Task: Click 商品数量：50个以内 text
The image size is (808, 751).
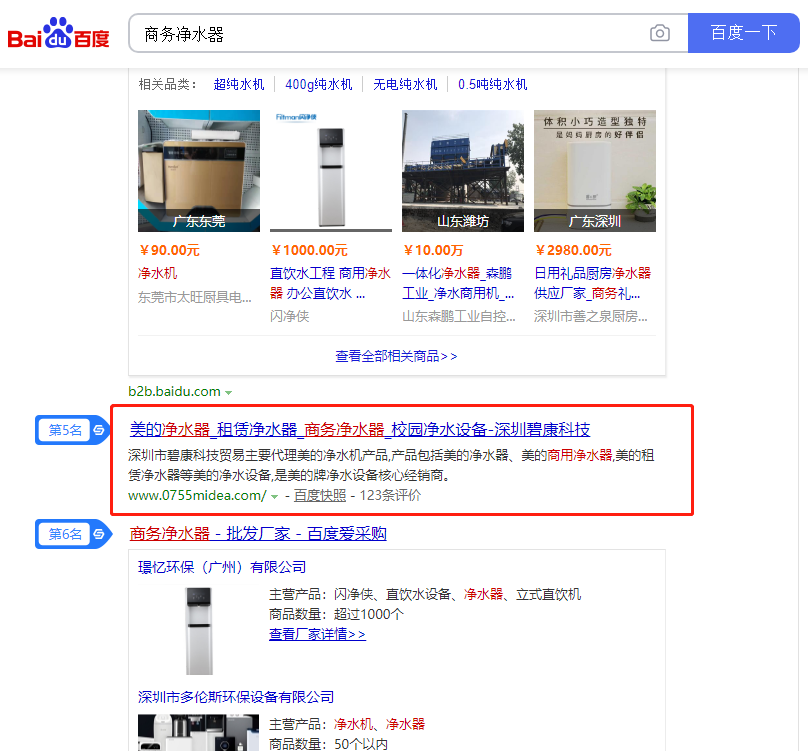Action: coord(329,744)
